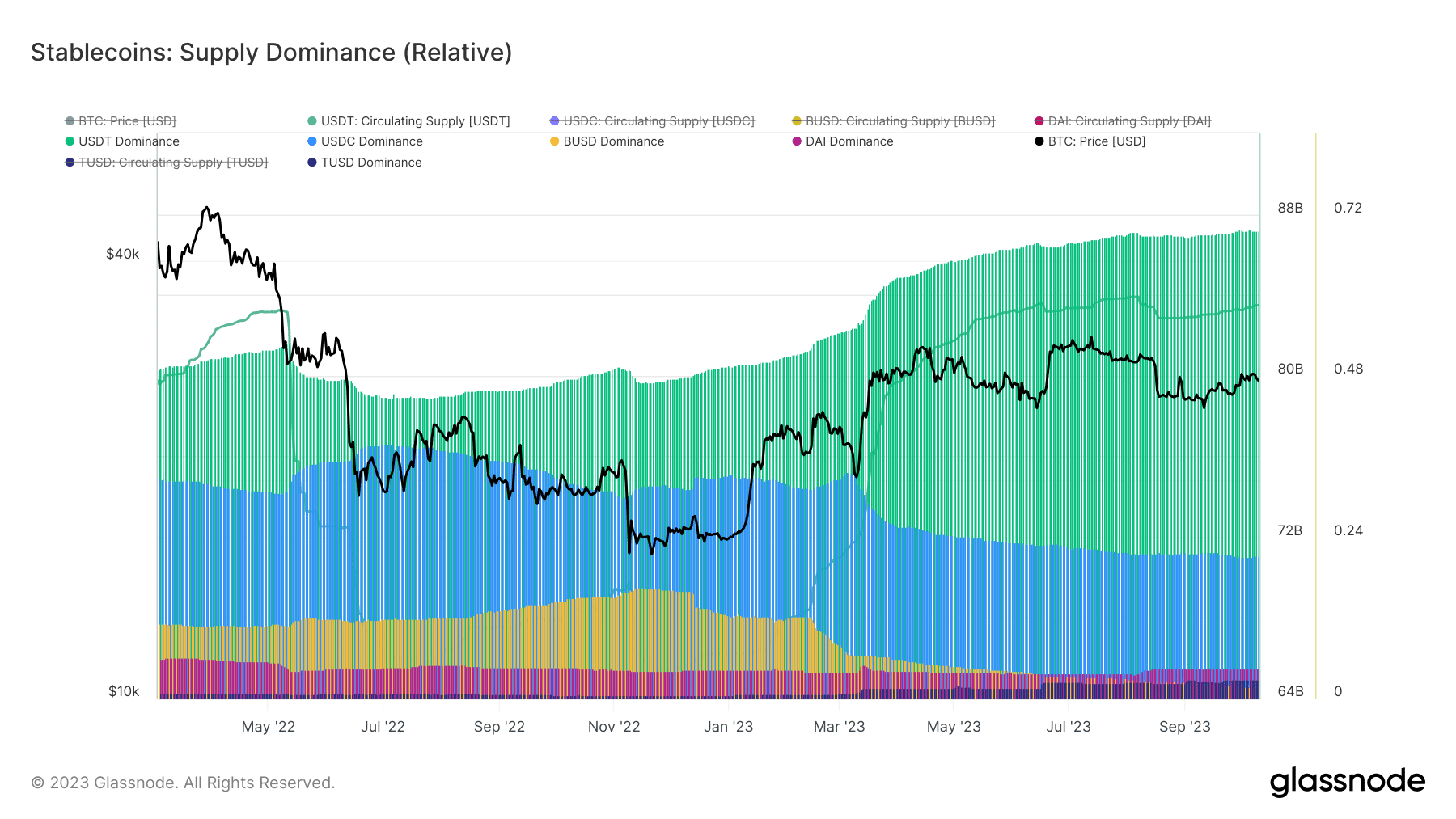This screenshot has width=1456, height=819.
Task: Click the "May '23" date axis label
Action: pyautogui.click(x=954, y=727)
